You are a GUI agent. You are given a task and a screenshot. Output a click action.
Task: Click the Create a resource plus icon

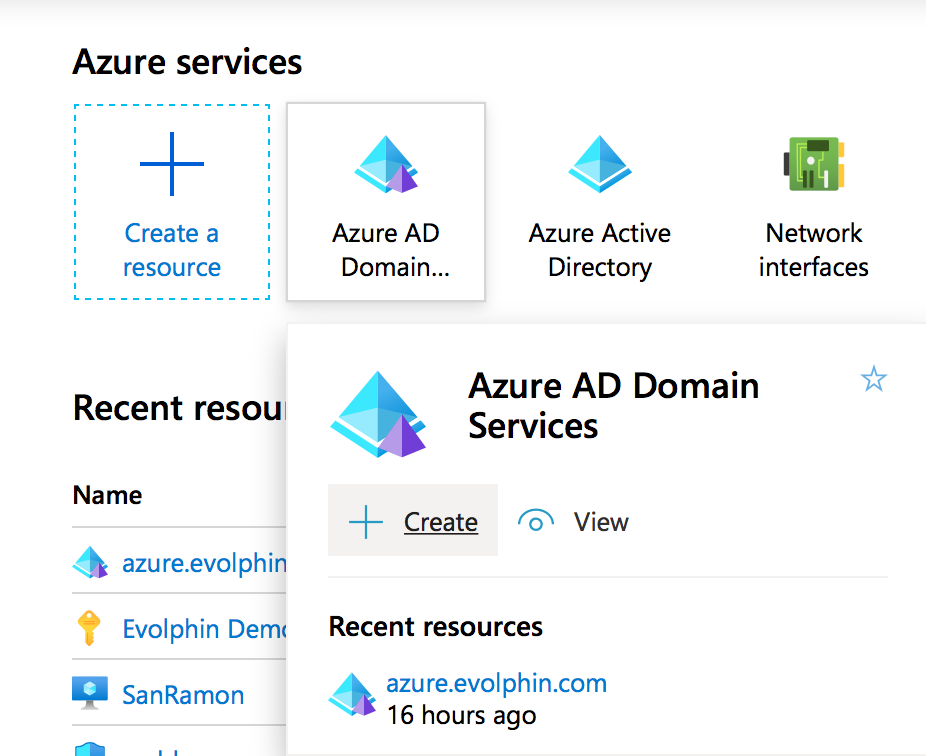tap(172, 164)
